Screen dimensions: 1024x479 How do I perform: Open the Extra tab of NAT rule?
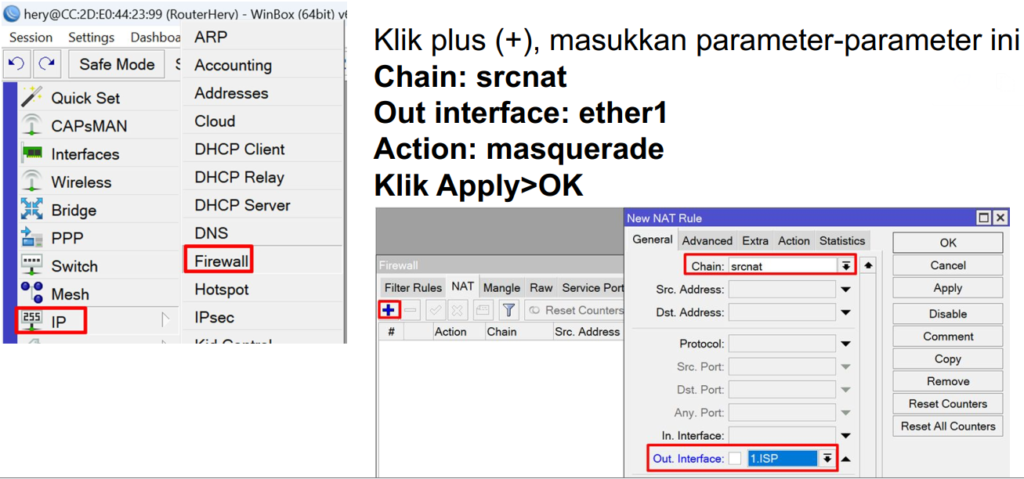point(755,241)
